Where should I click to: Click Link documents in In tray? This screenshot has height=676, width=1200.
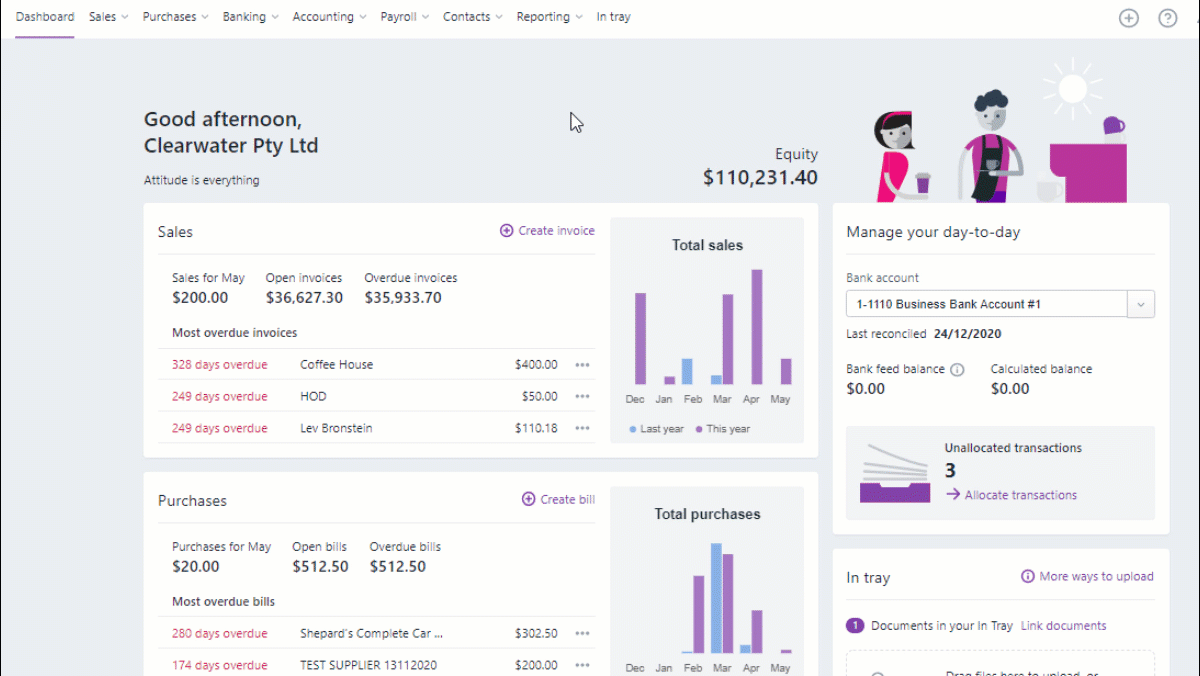[x=1063, y=626]
